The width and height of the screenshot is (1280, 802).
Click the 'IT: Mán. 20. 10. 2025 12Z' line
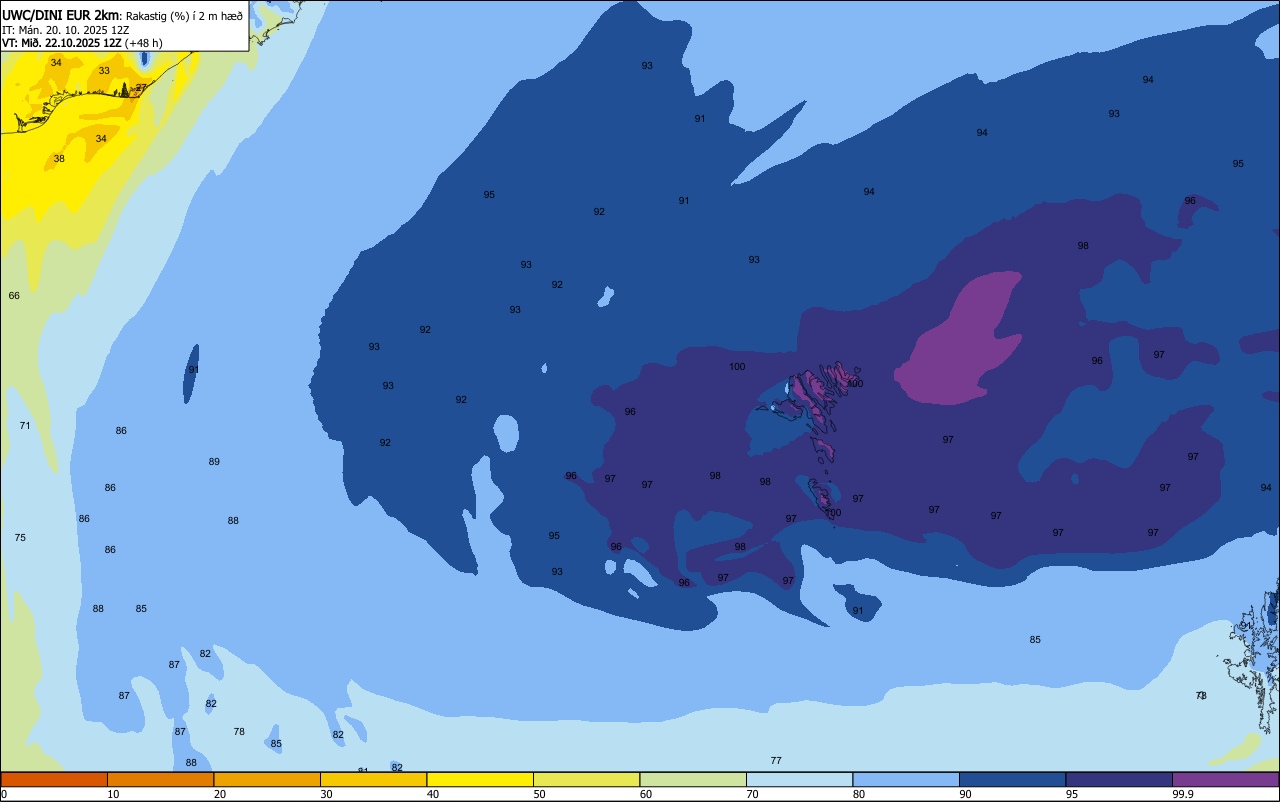point(65,30)
